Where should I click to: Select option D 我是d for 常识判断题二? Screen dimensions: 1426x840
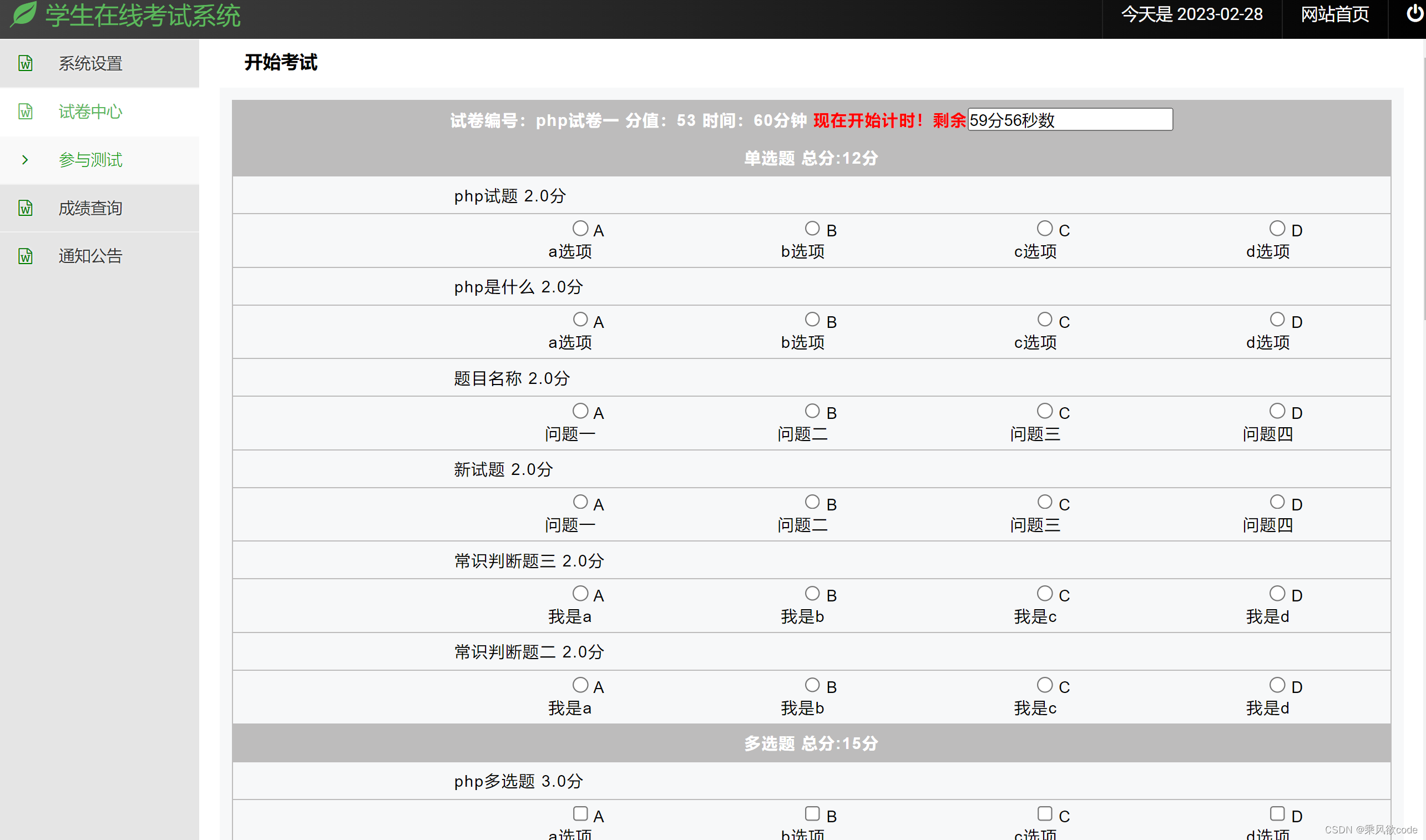point(1277,685)
